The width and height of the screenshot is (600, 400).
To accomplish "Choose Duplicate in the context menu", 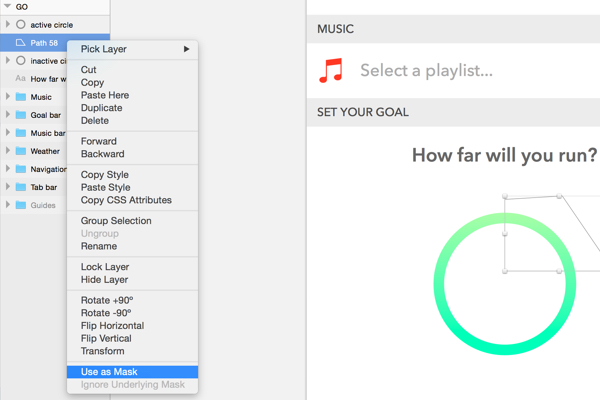I will tap(132, 108).
